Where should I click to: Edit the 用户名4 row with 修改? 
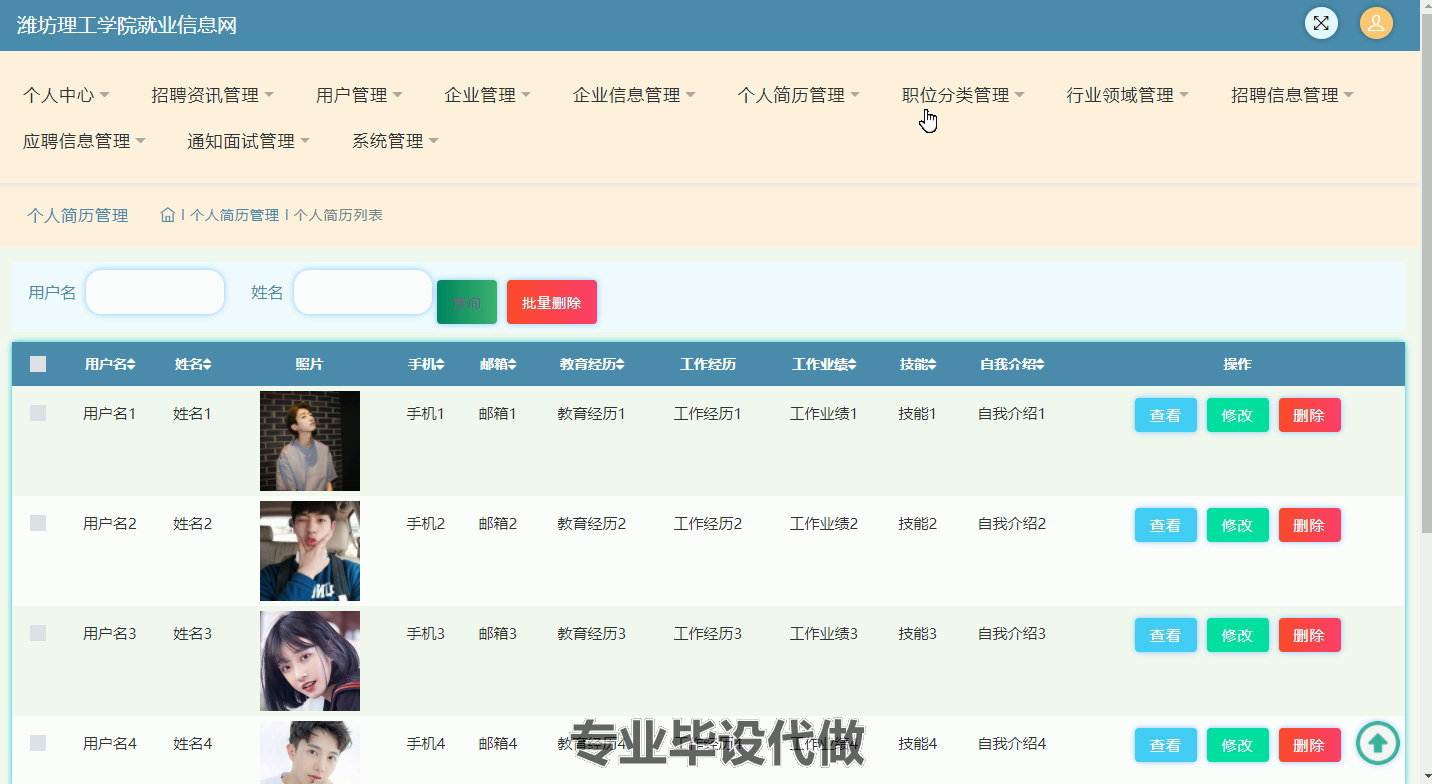pos(1237,745)
